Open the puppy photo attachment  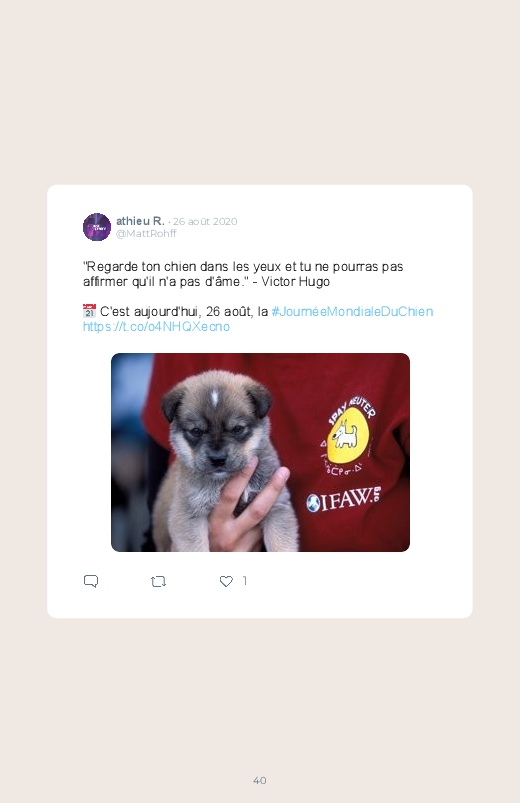click(260, 452)
